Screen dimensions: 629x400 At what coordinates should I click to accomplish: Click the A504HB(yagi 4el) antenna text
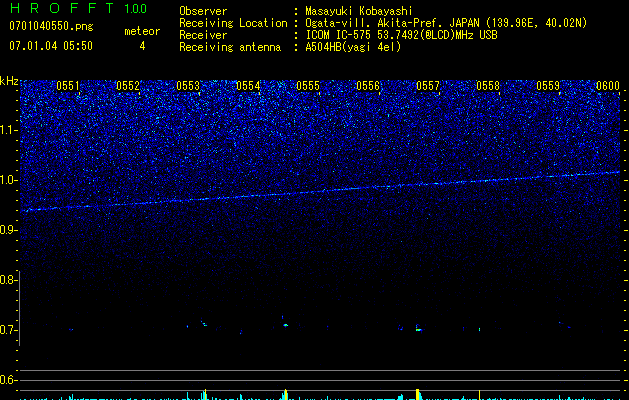click(353, 47)
